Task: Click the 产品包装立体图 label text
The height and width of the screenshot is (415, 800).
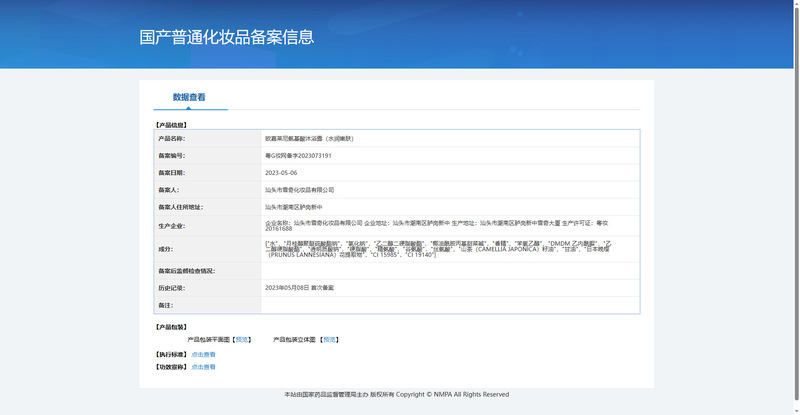Action: [x=294, y=339]
